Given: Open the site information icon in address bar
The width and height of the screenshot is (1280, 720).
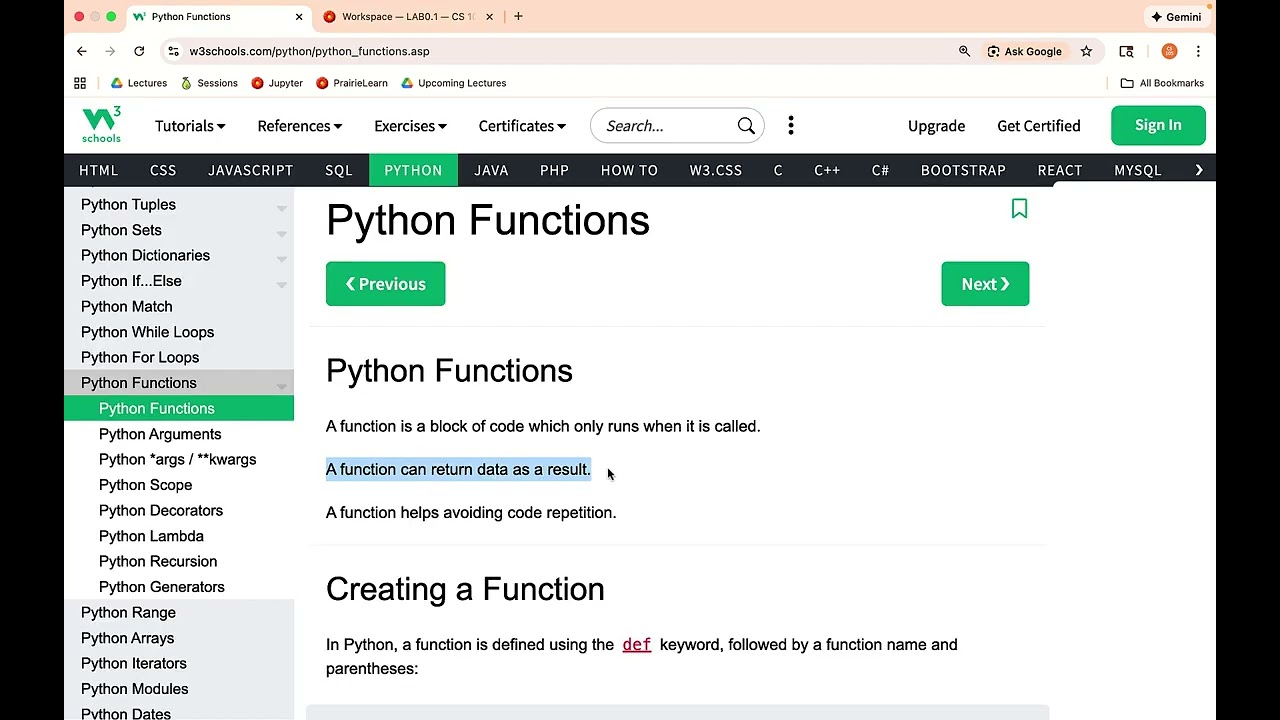Looking at the screenshot, I should 174,51.
